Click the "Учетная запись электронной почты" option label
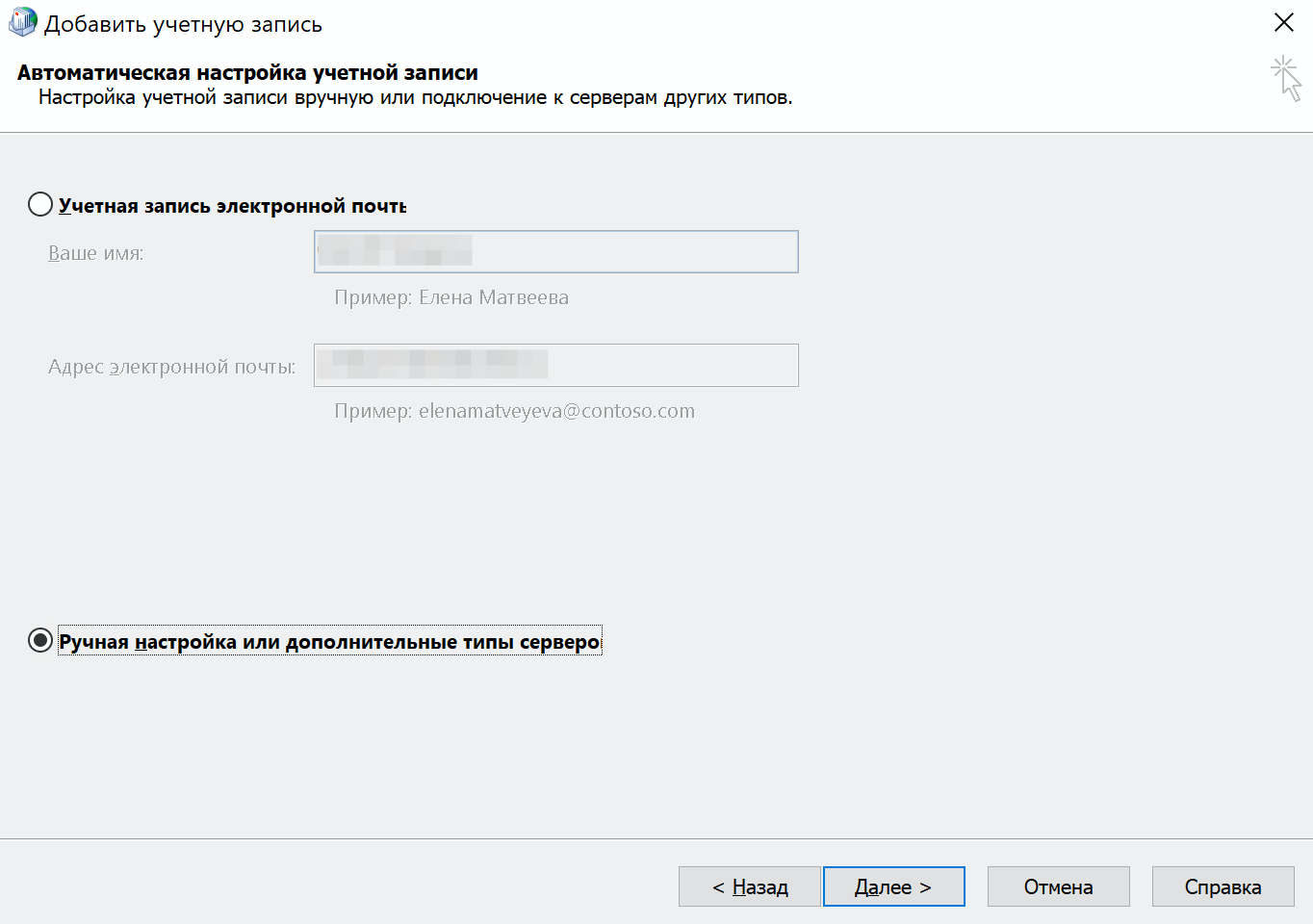 coord(232,206)
